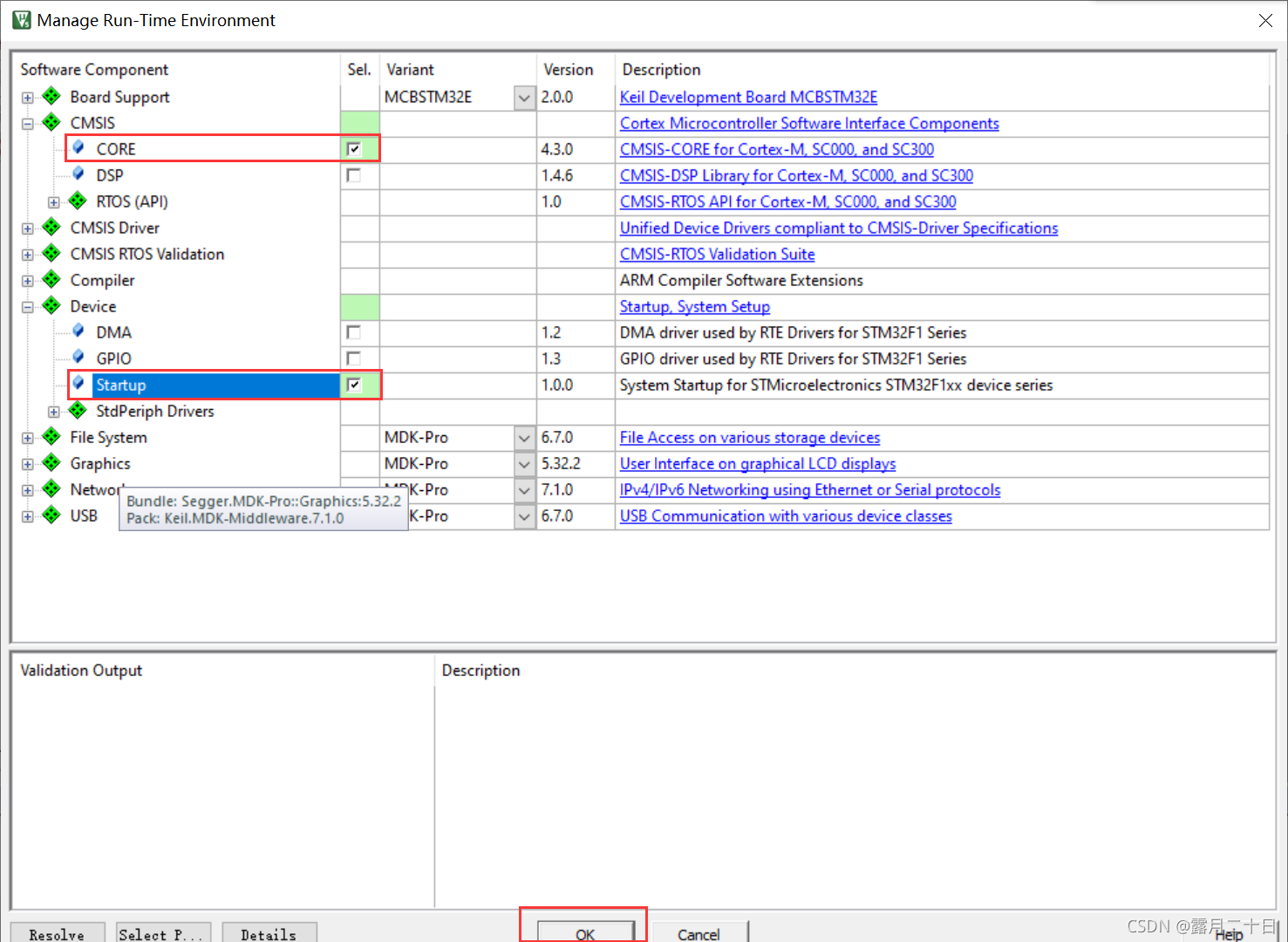Click the Graphics green diamond icon
1288x942 pixels.
[x=51, y=462]
